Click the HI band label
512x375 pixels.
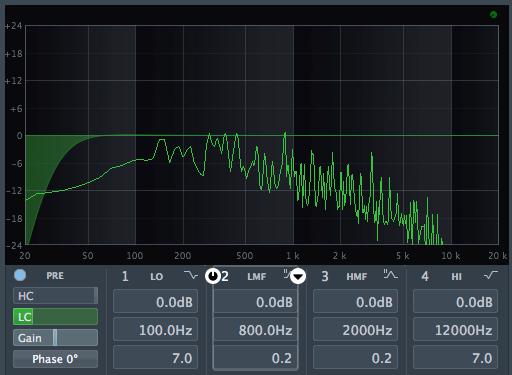457,277
